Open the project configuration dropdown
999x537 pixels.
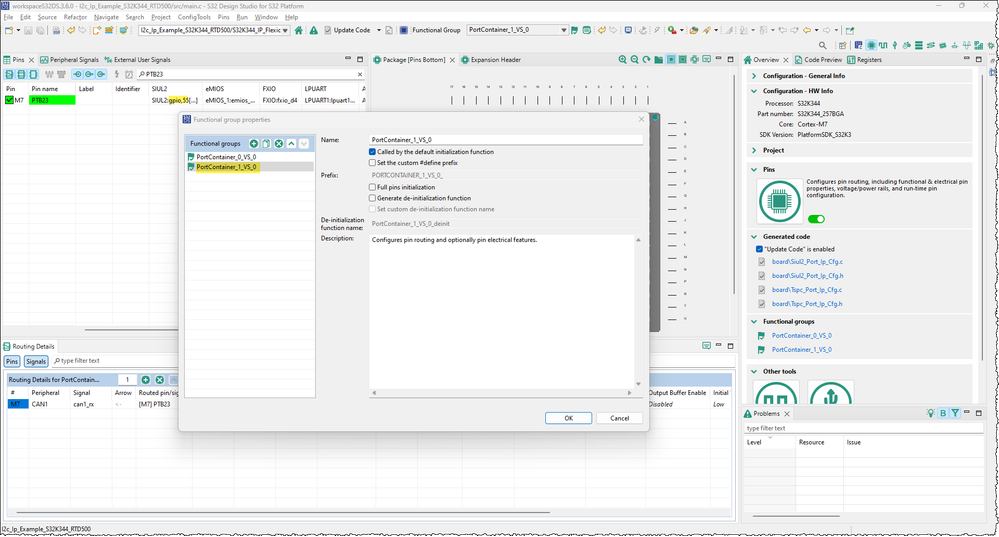(x=285, y=30)
